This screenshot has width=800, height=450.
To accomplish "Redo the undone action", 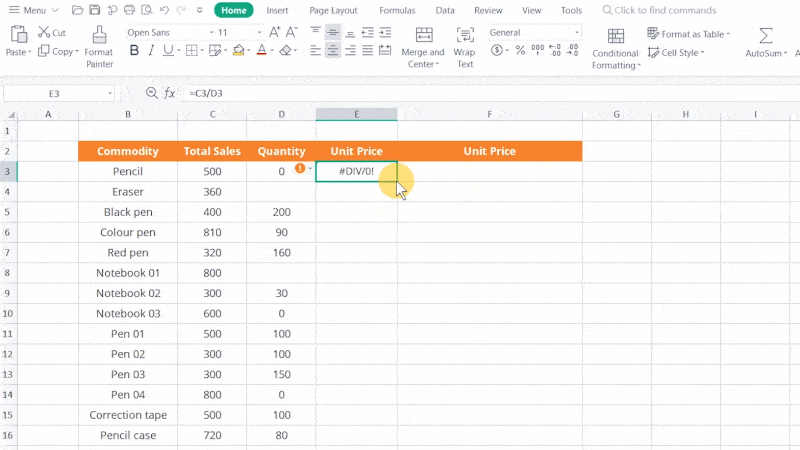I will [181, 10].
